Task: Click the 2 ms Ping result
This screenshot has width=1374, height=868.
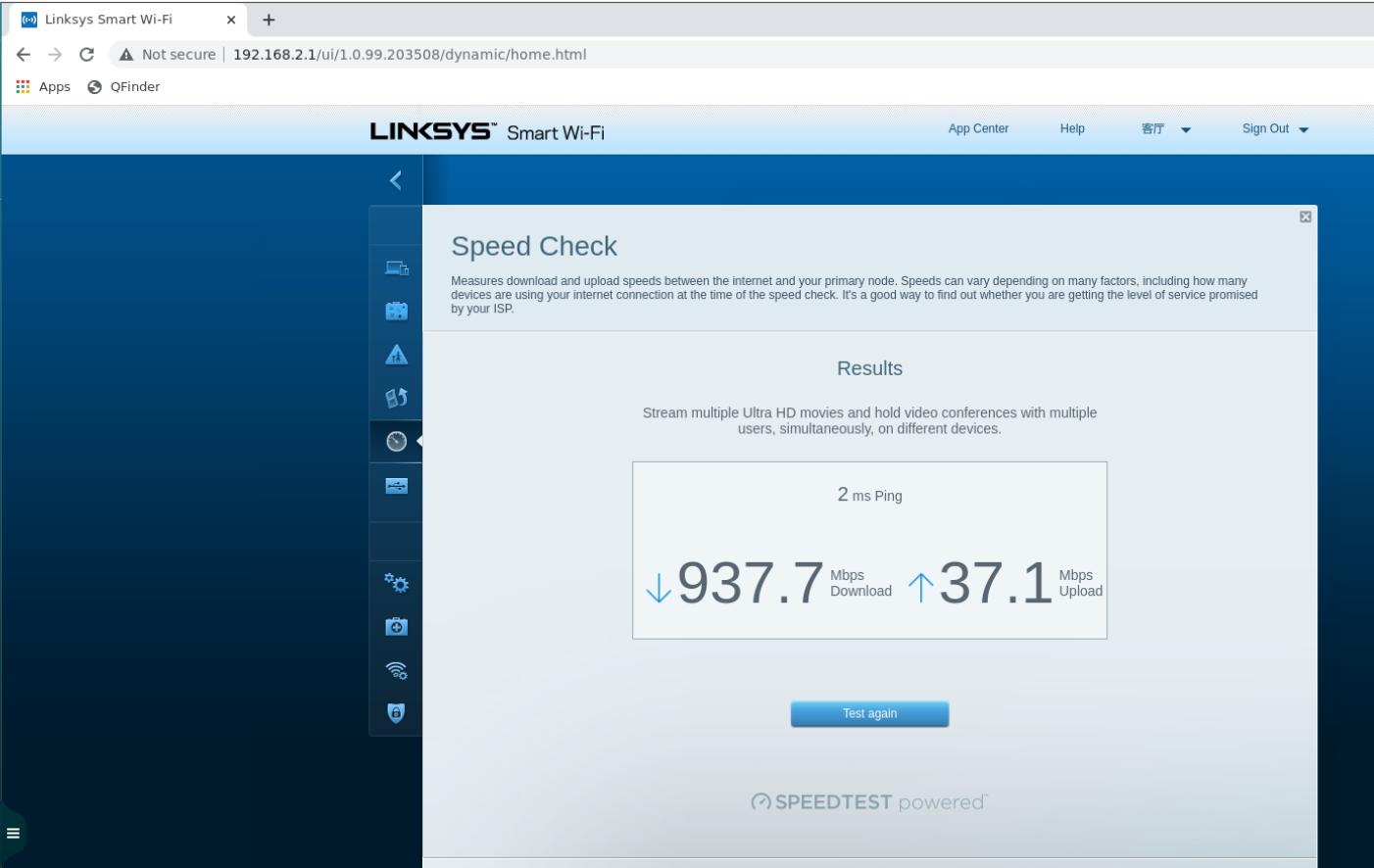Action: pos(869,495)
